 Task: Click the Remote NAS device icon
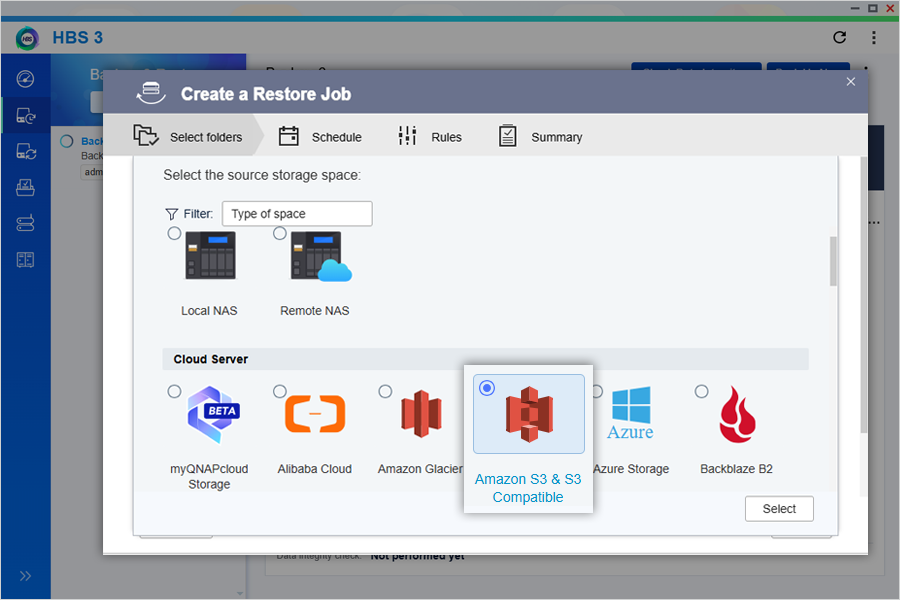[x=320, y=256]
